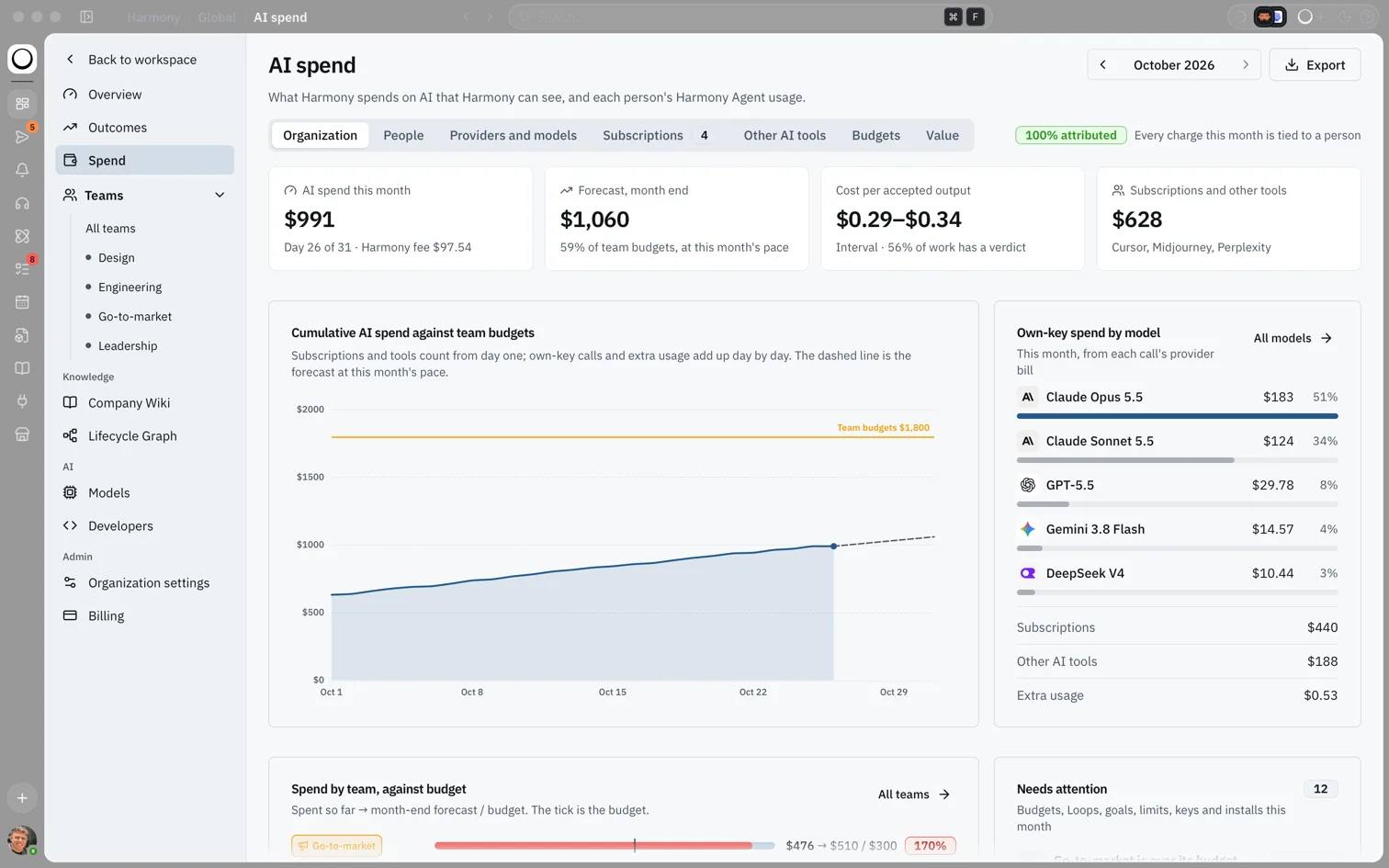Switch to Providers and models tab
1389x868 pixels.
514,135
